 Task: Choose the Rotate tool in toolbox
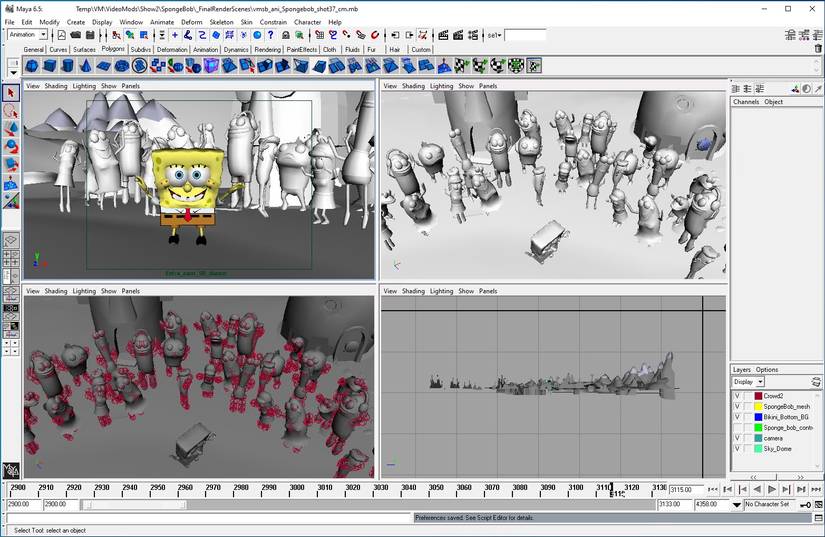[x=11, y=147]
